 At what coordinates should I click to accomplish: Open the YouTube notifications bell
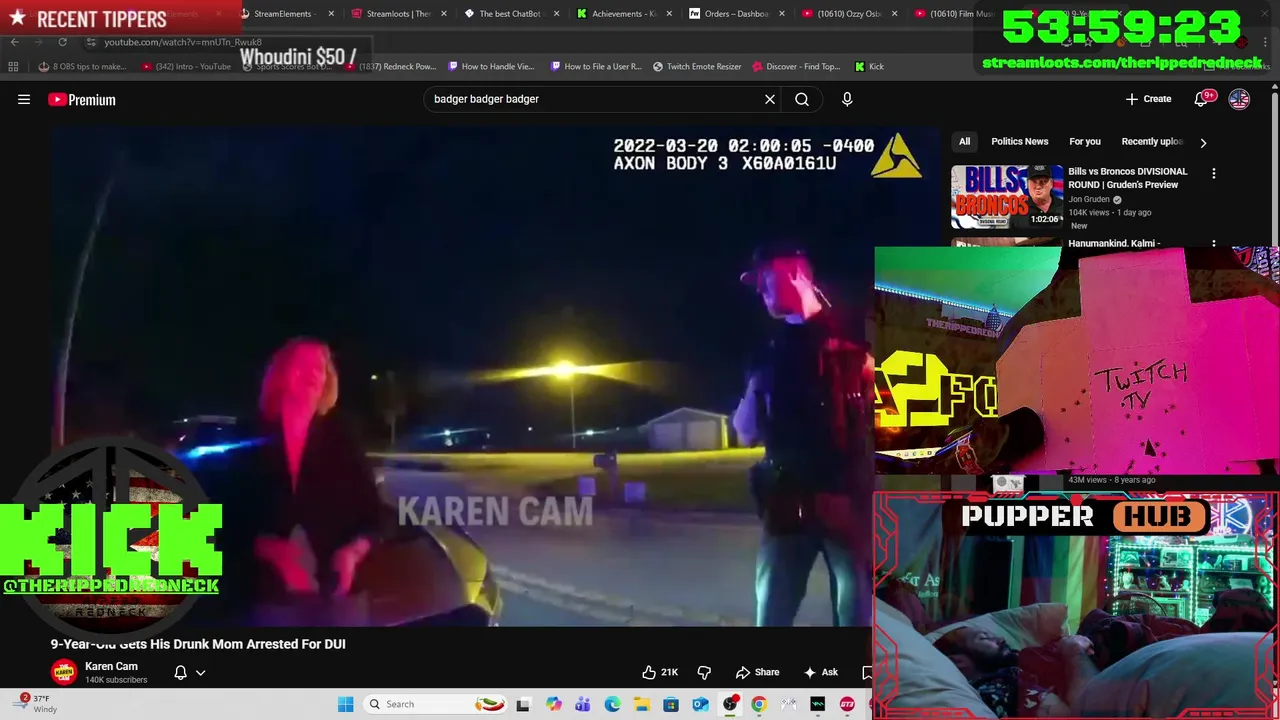point(1201,99)
